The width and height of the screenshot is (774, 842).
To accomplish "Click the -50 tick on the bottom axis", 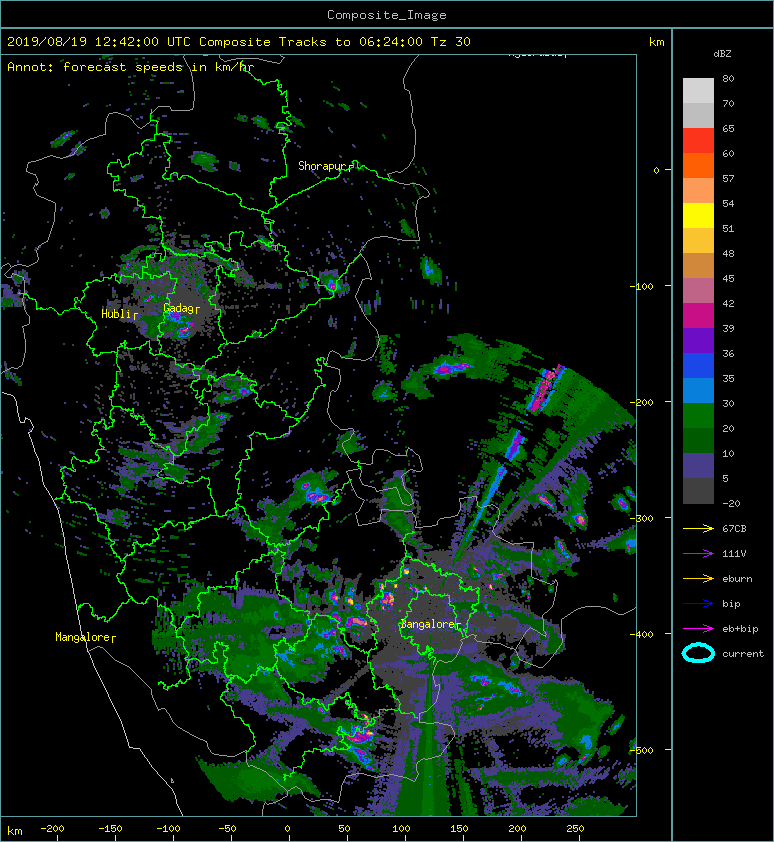I will click(227, 829).
